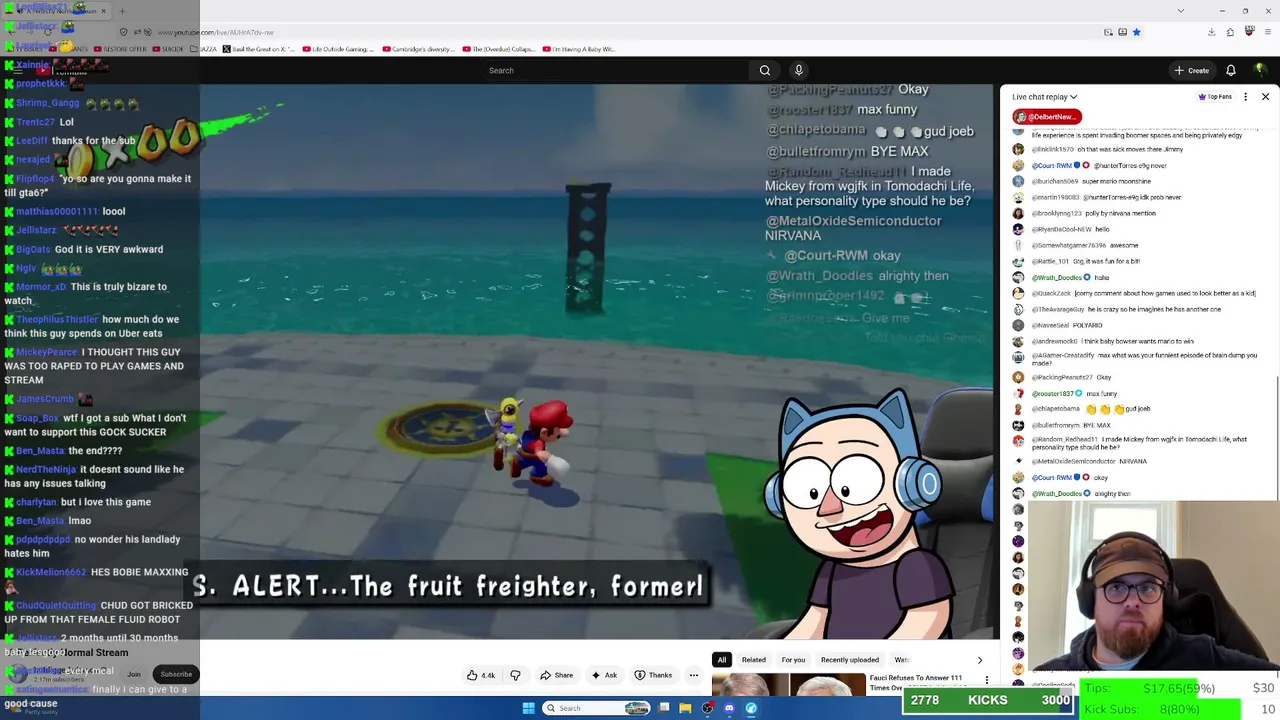This screenshot has width=1280, height=720.
Task: Select the Recently uploaded filter chip
Action: coord(850,660)
